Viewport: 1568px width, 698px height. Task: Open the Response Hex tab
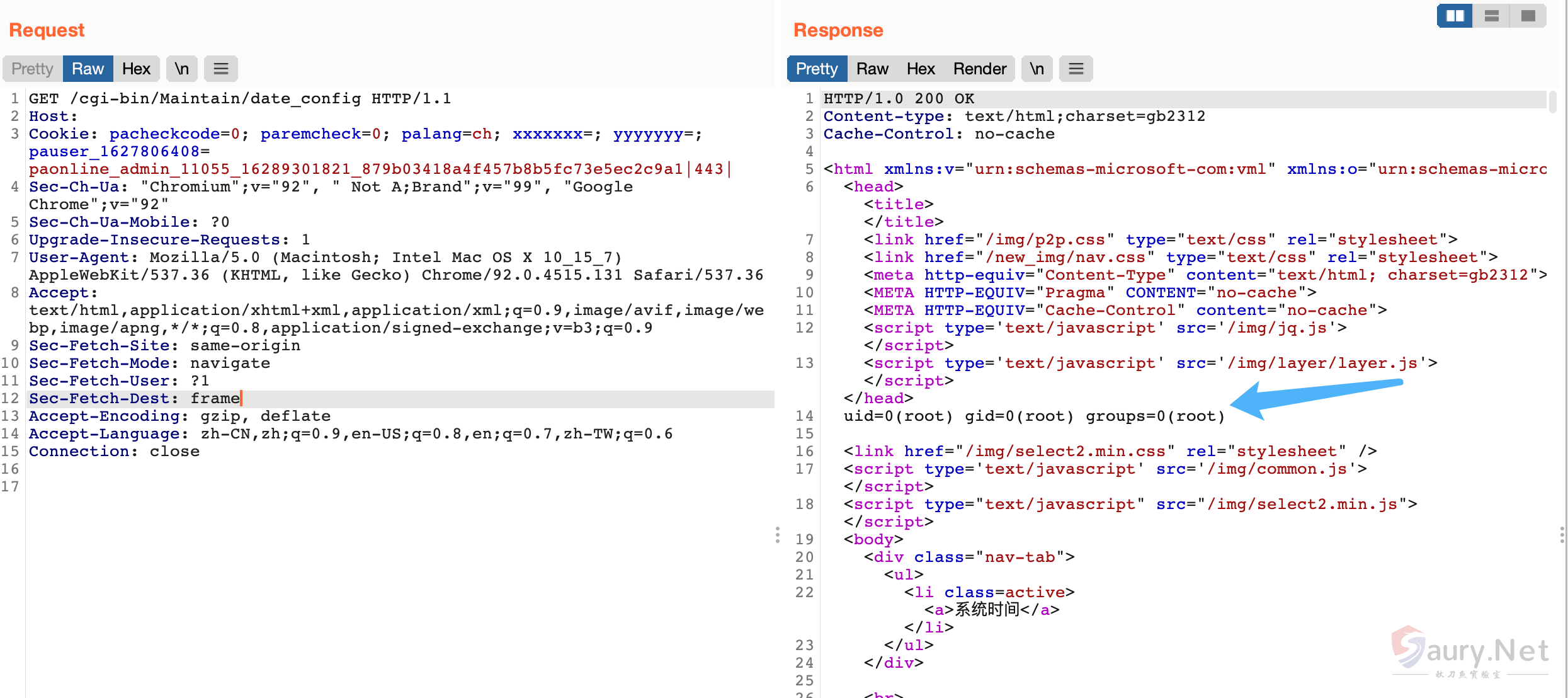pyautogui.click(x=921, y=69)
